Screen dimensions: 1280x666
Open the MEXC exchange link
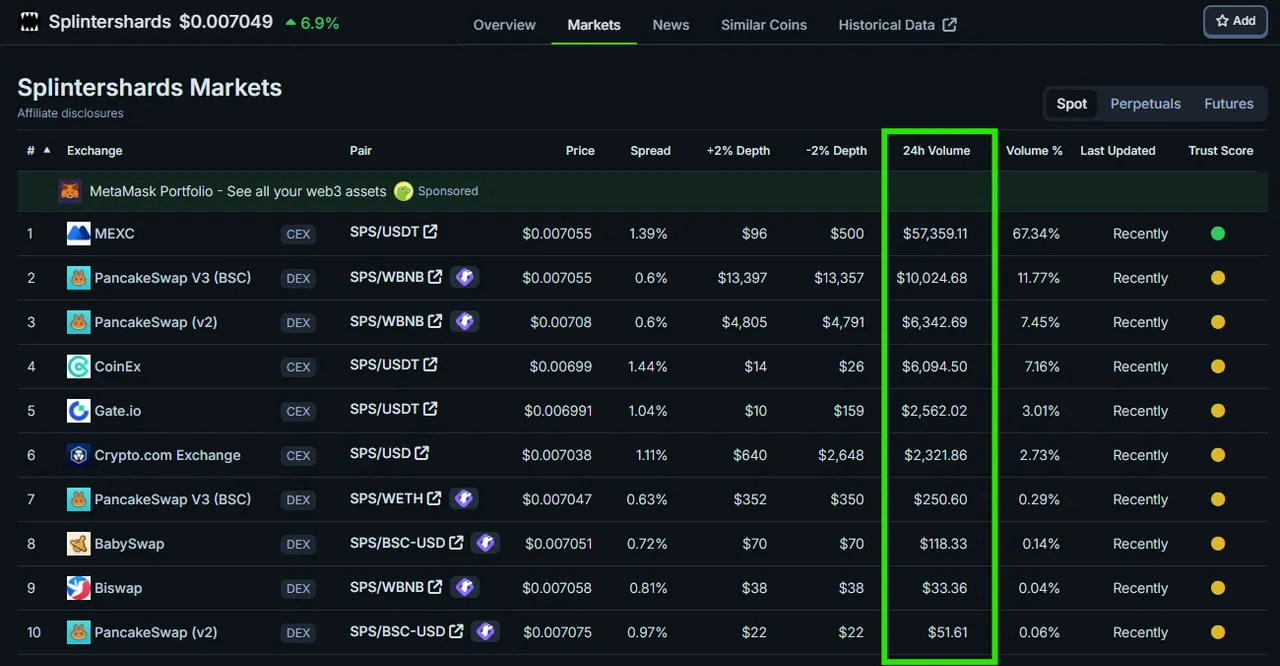[114, 234]
